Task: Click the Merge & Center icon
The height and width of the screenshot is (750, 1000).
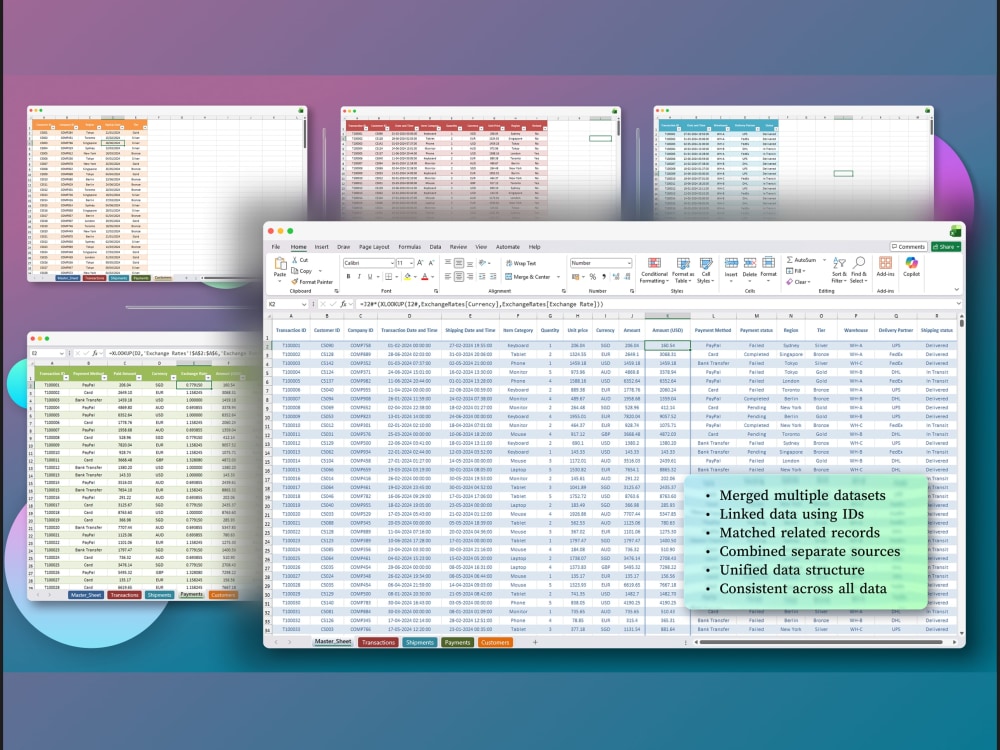Action: point(508,277)
